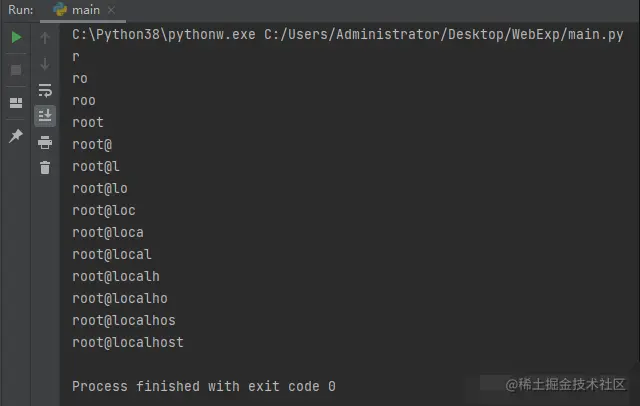
Task: Click the first output line 'r'
Action: [x=77, y=56]
